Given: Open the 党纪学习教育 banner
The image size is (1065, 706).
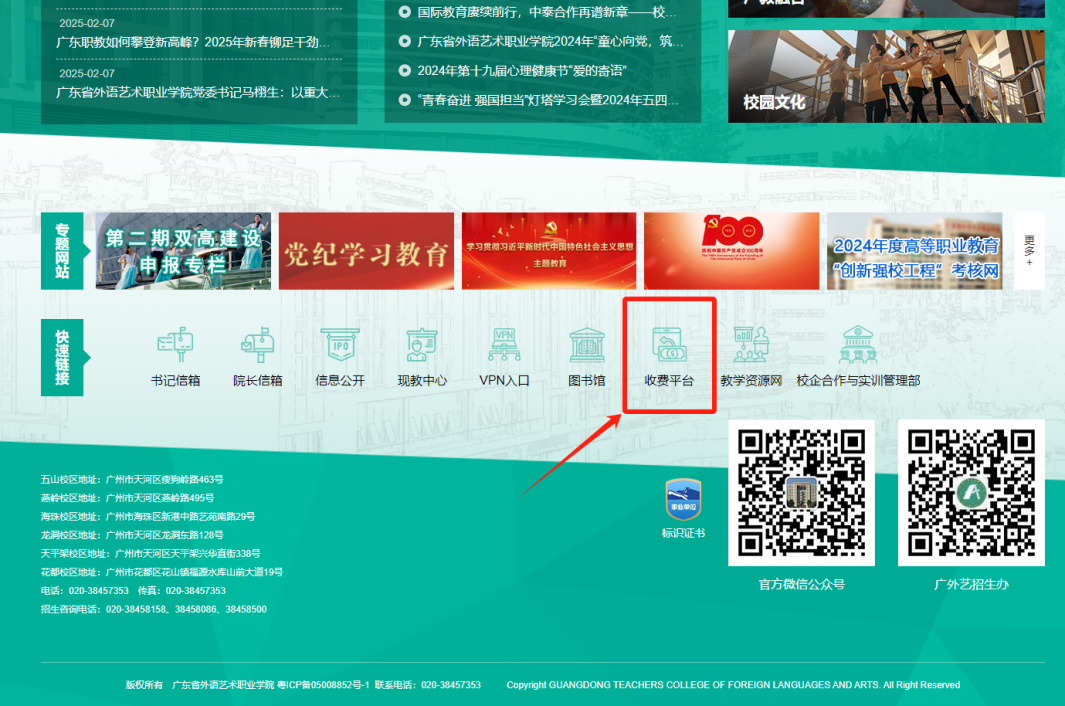Looking at the screenshot, I should 366,251.
